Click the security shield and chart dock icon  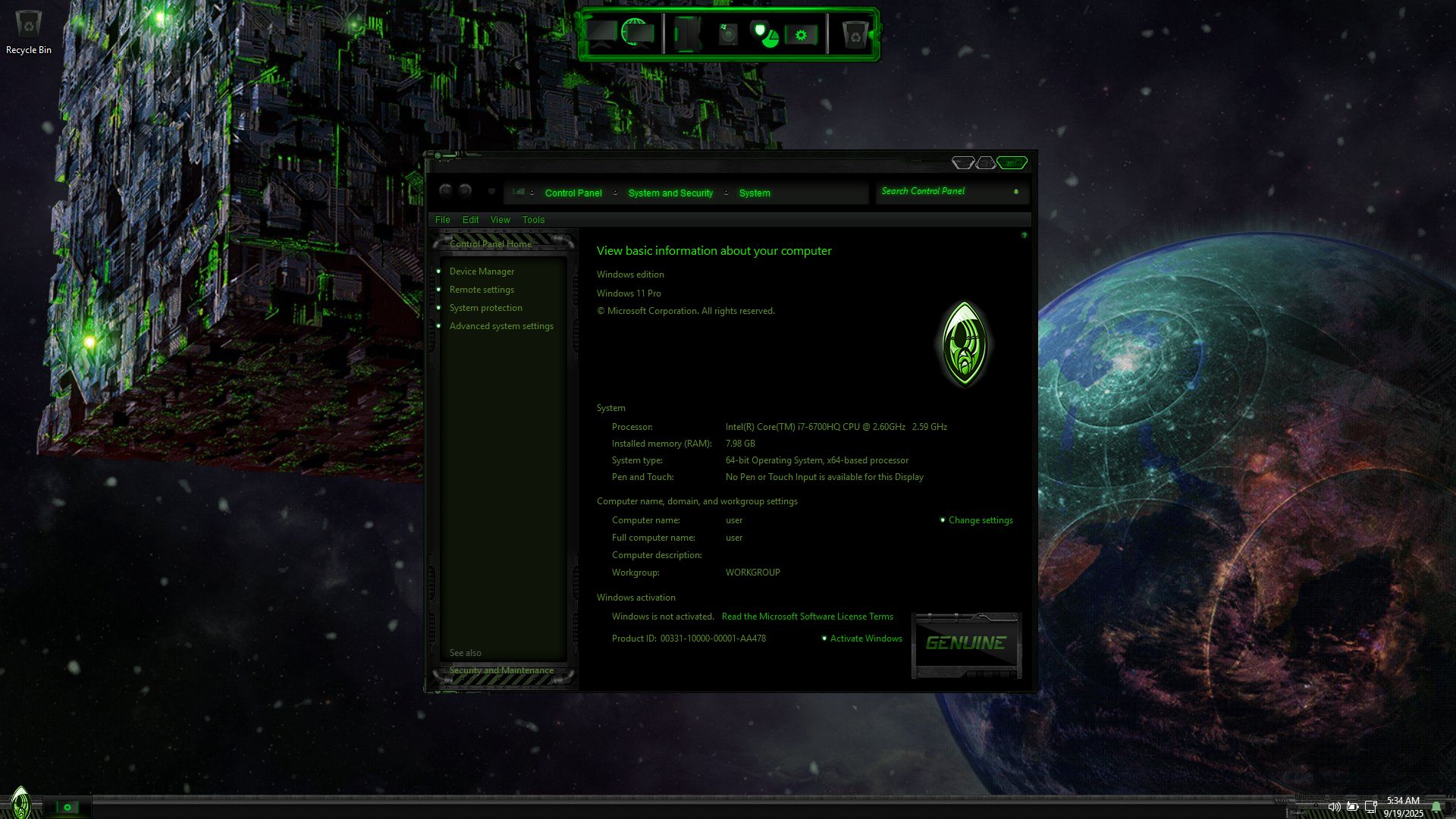coord(764,34)
